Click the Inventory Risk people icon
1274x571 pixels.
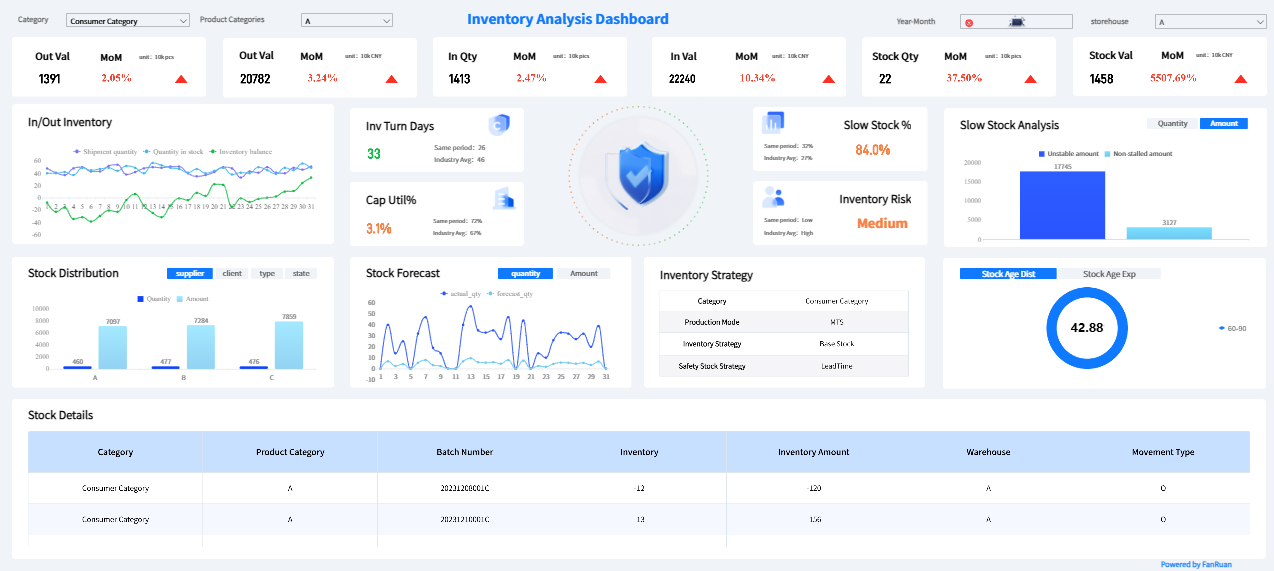pyautogui.click(x=773, y=196)
